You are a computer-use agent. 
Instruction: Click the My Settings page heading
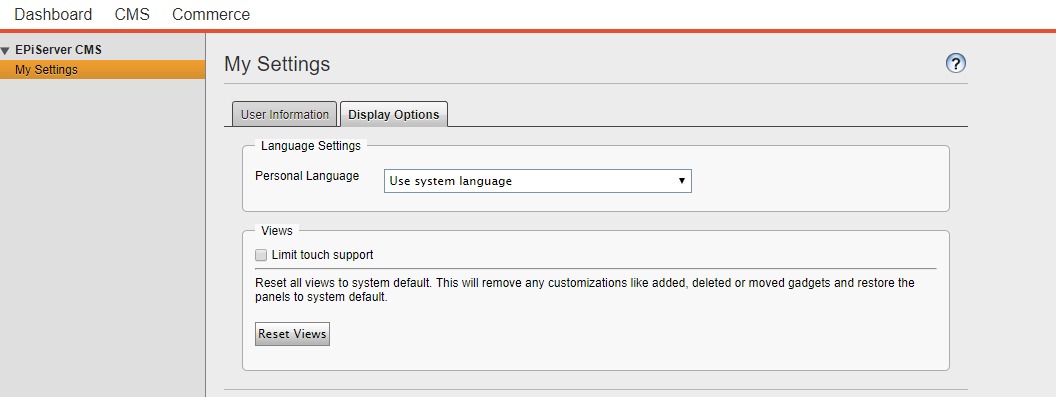coord(277,64)
